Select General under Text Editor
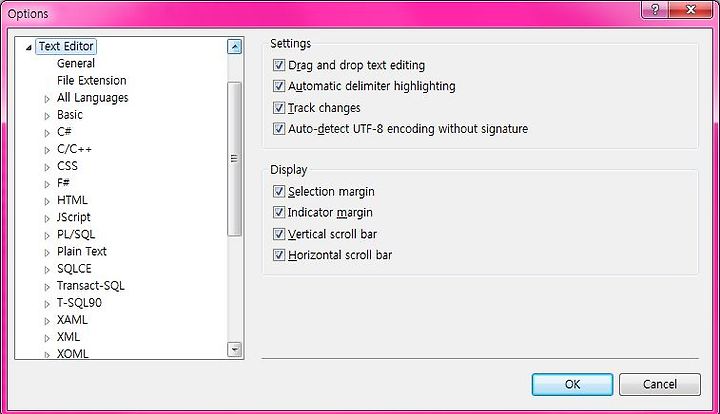The width and height of the screenshot is (720, 414). [x=76, y=63]
